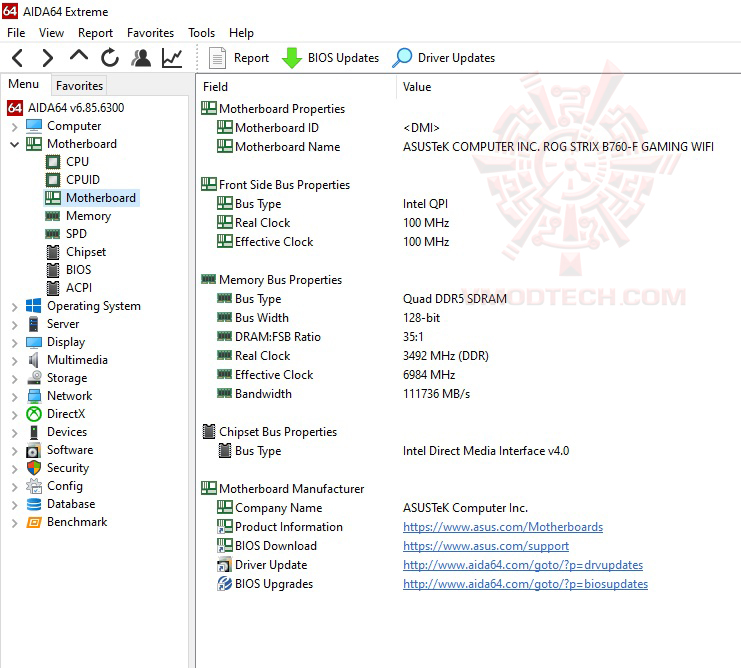Viewport: 741px width, 668px height.
Task: Collapse the Motherboard tree node
Action: pyautogui.click(x=15, y=145)
